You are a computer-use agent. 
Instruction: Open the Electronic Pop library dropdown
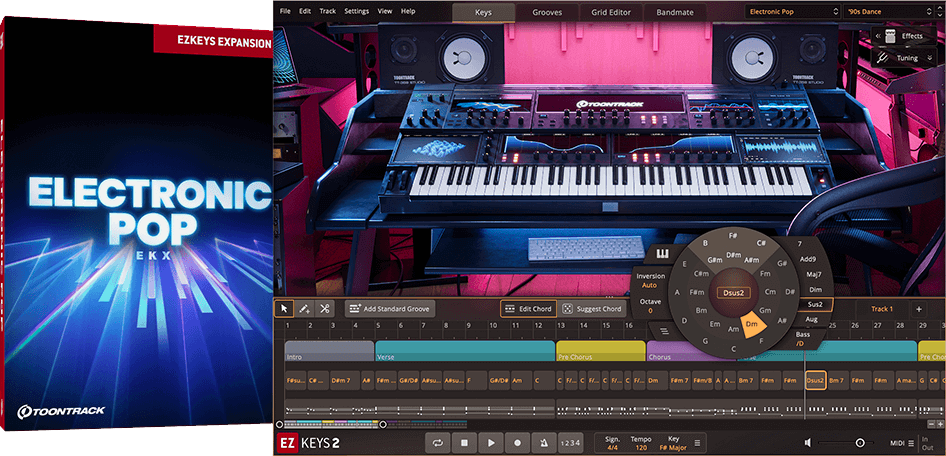(793, 11)
